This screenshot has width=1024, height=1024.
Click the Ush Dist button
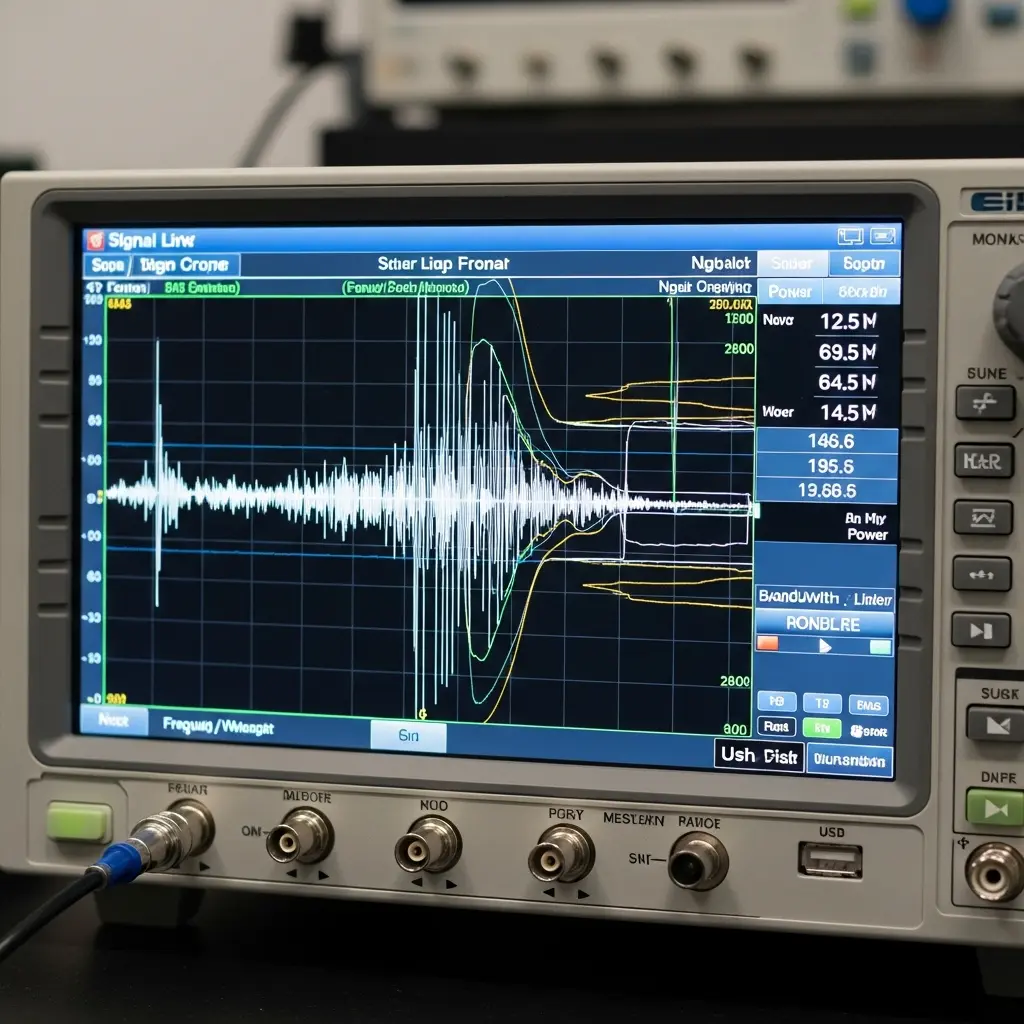[760, 756]
